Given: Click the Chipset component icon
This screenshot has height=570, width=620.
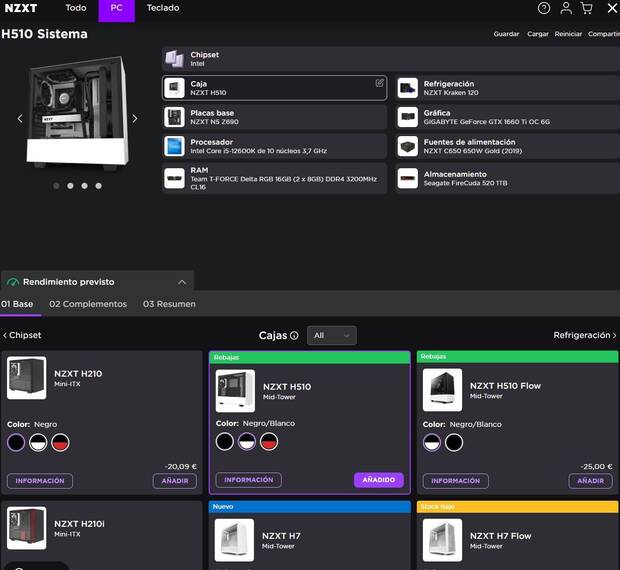Looking at the screenshot, I should tap(174, 59).
